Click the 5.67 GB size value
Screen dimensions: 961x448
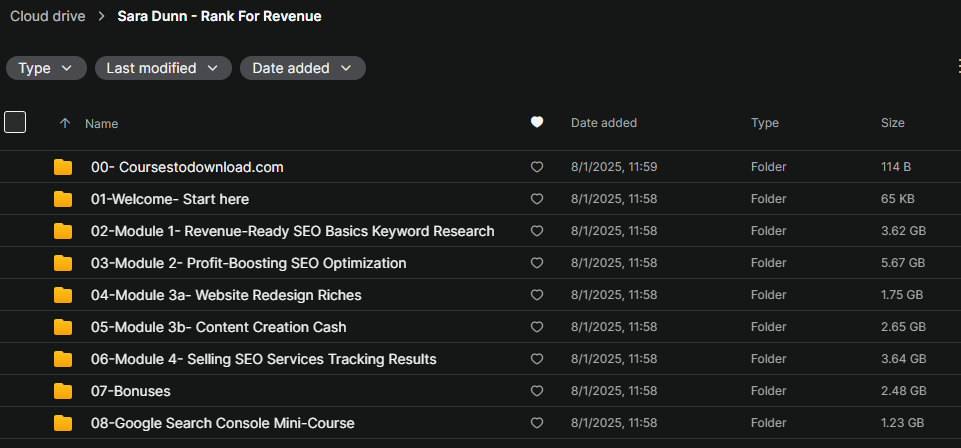(x=903, y=263)
